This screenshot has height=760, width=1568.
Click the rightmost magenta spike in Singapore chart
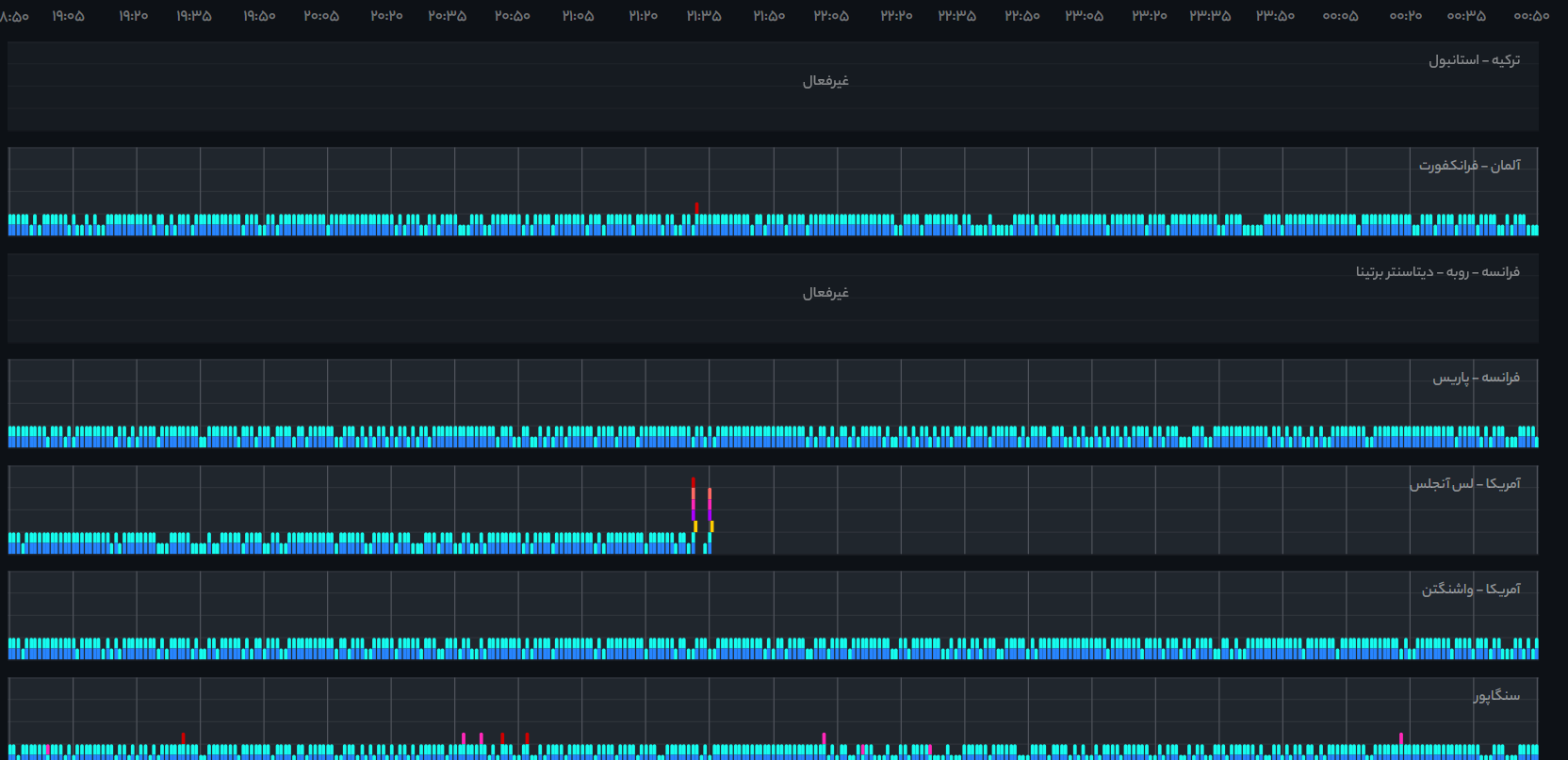(1401, 738)
